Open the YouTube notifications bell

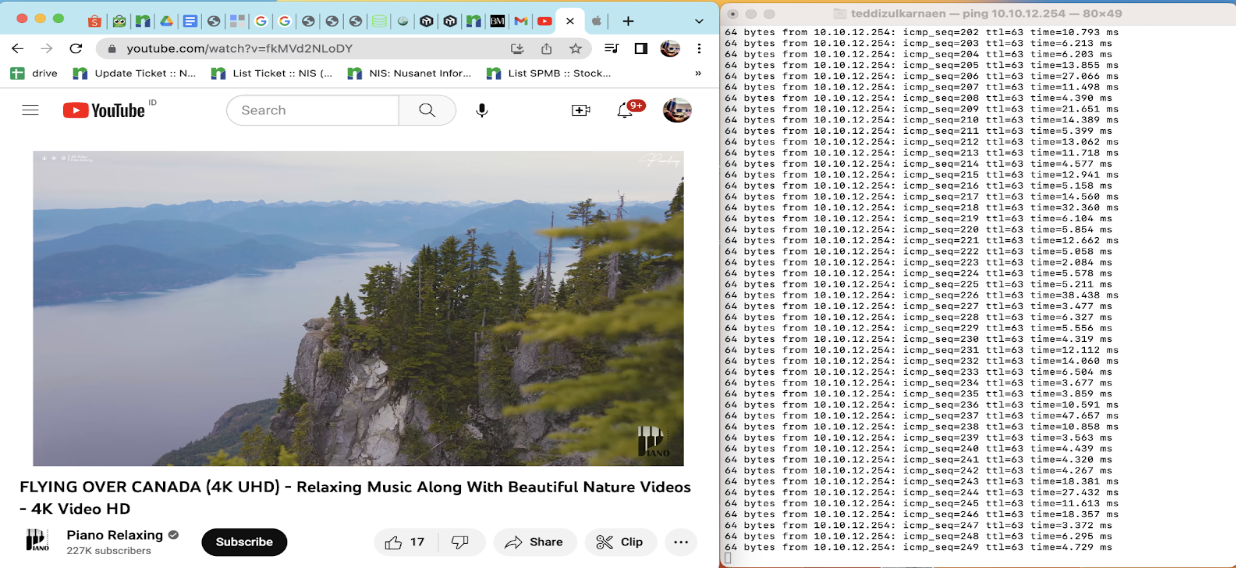tap(625, 110)
